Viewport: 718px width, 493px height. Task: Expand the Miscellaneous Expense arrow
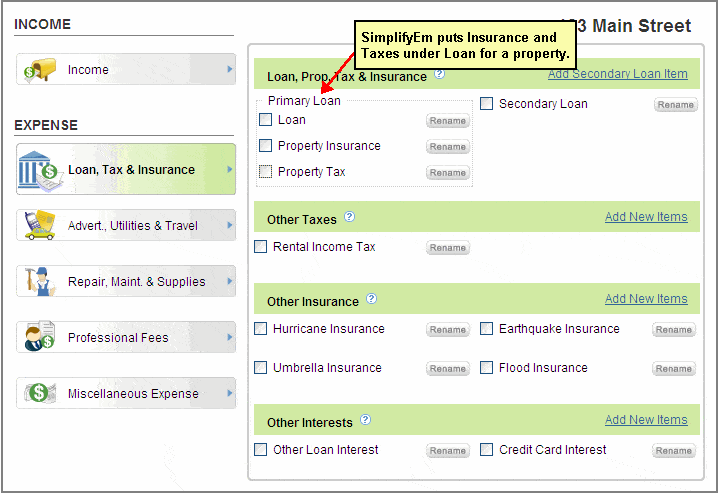pyautogui.click(x=229, y=393)
